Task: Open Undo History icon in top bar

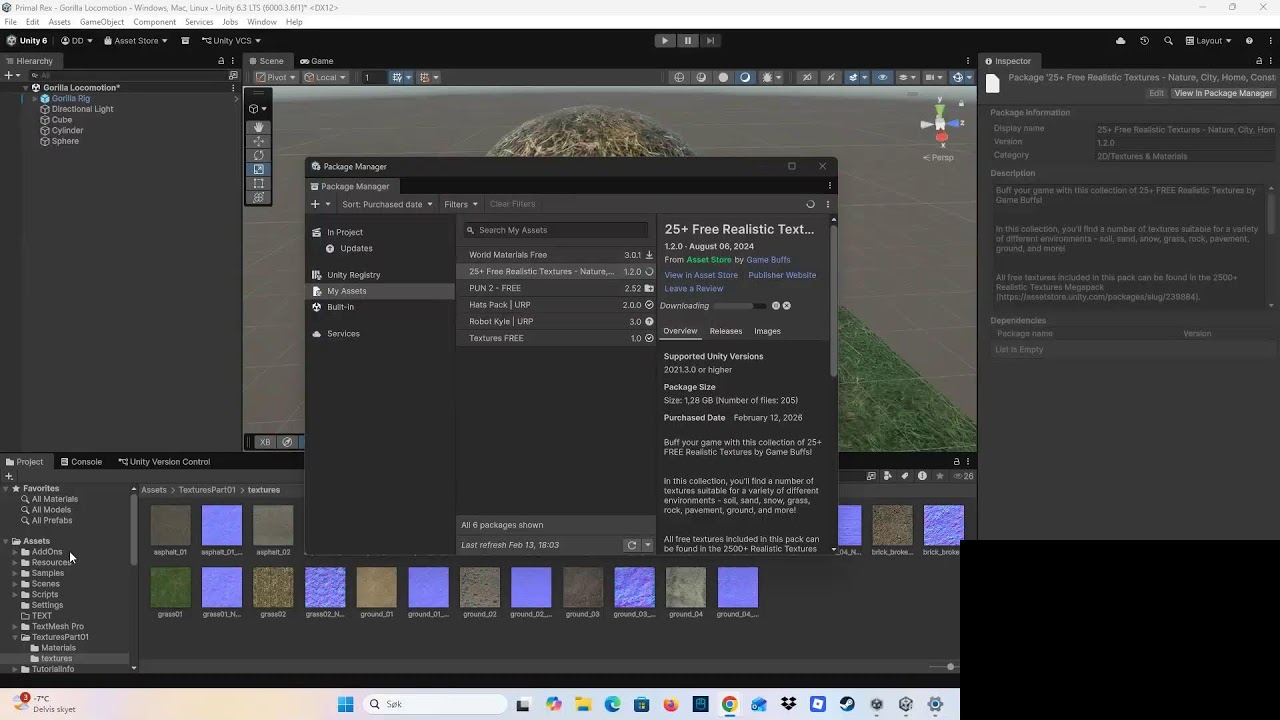Action: 1144,41
